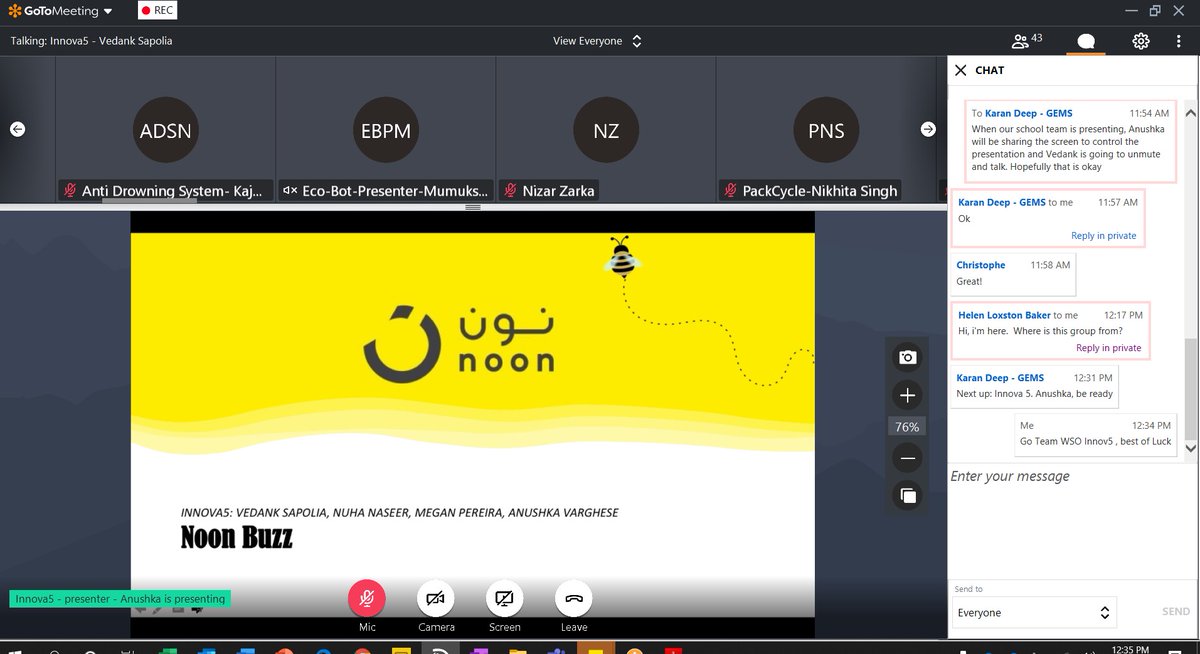Start sharing with the Screen button
1200x654 pixels.
click(504, 599)
